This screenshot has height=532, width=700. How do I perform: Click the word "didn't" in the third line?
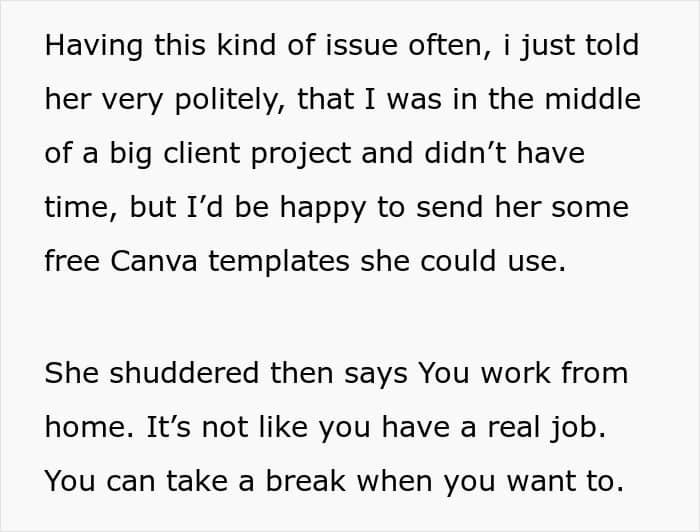(465, 153)
